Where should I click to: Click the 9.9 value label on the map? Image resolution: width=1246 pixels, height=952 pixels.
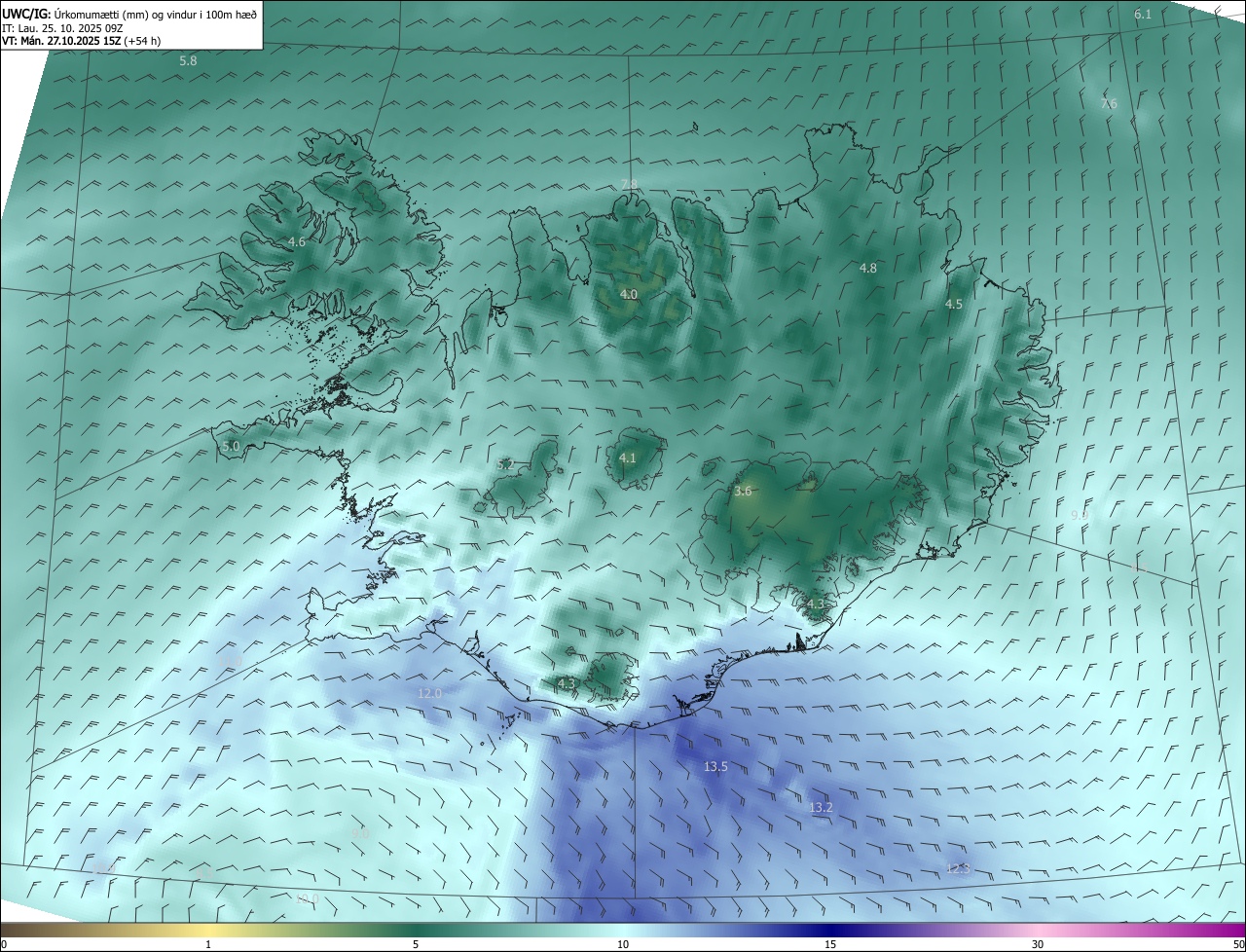click(1079, 514)
